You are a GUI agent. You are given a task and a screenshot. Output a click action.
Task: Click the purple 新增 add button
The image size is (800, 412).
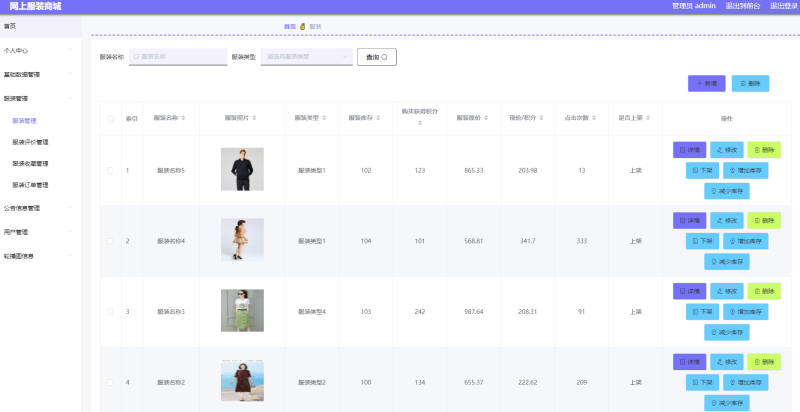(x=707, y=84)
